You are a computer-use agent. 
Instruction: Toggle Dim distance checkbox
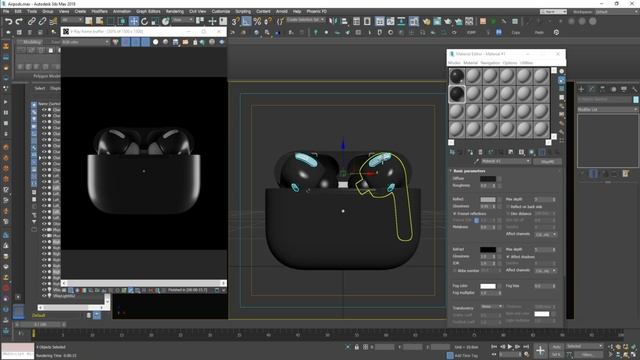click(x=508, y=213)
